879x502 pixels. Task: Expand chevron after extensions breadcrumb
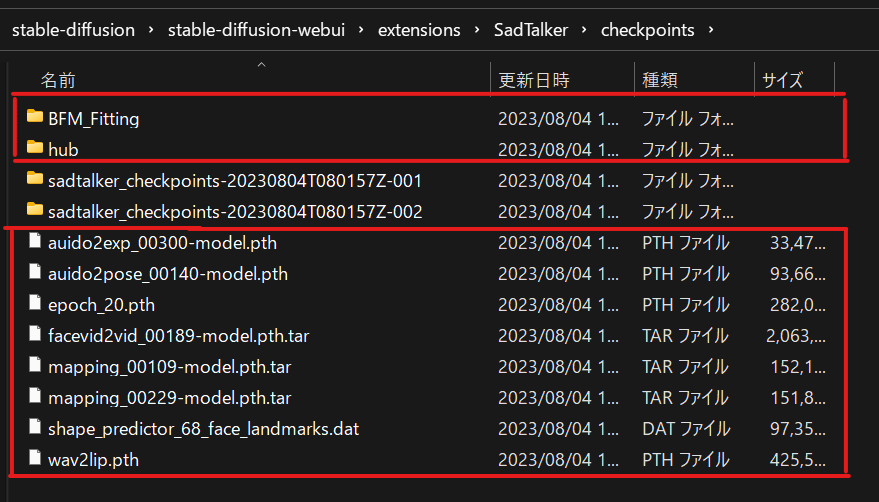click(x=476, y=30)
